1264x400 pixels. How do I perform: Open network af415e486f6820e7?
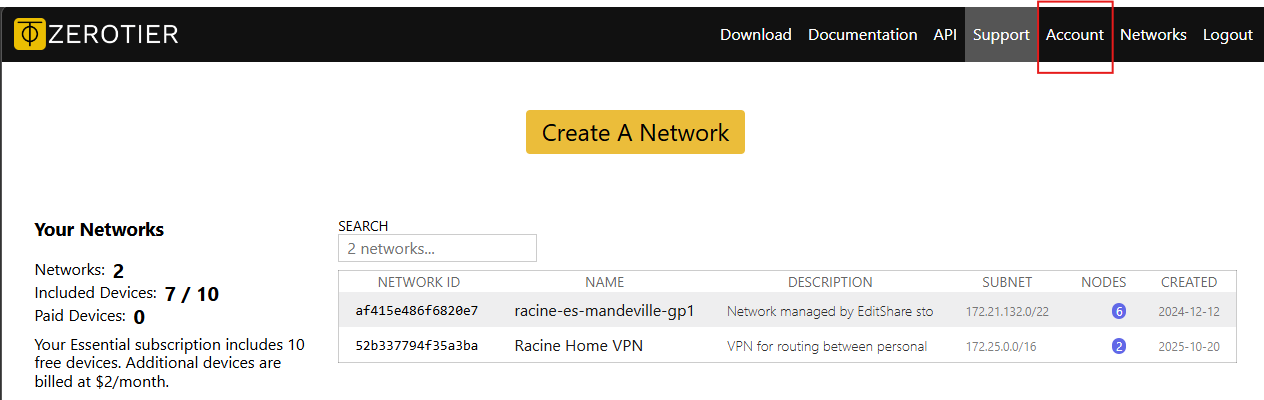(x=417, y=311)
